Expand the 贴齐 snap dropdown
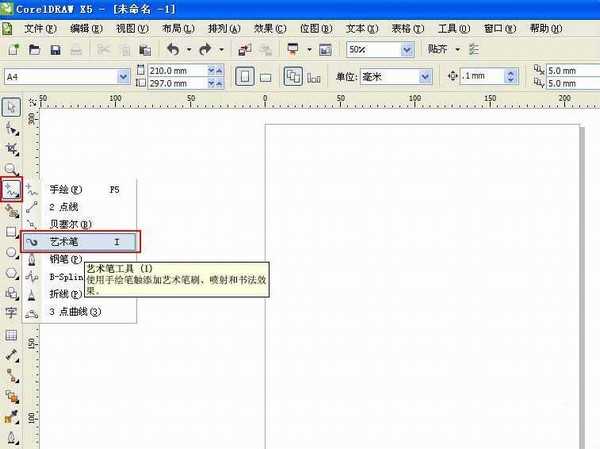The height and width of the screenshot is (449, 600). (x=458, y=50)
